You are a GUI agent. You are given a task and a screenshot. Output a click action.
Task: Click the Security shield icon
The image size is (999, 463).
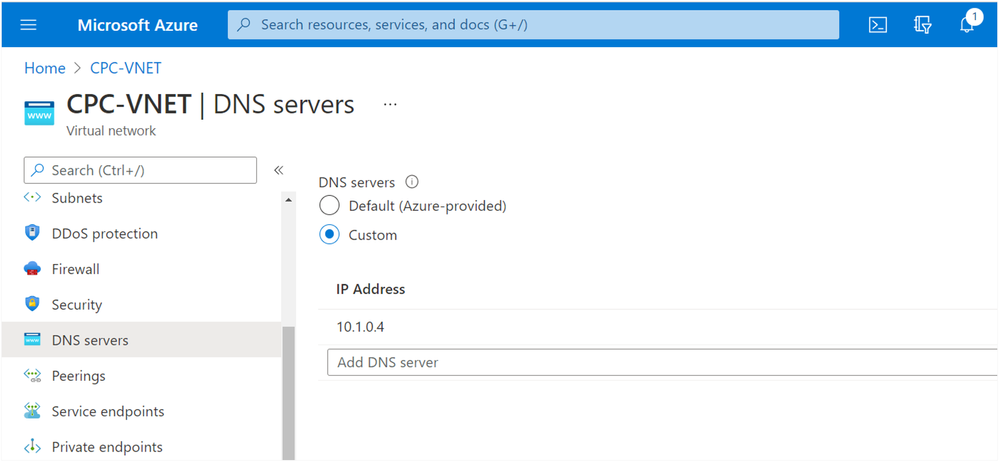[32, 304]
